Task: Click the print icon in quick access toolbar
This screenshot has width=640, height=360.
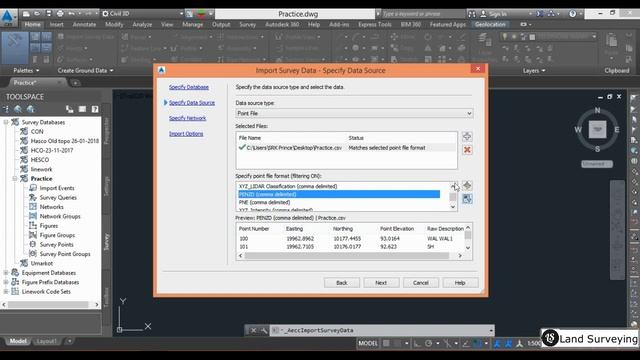Action: (x=60, y=13)
